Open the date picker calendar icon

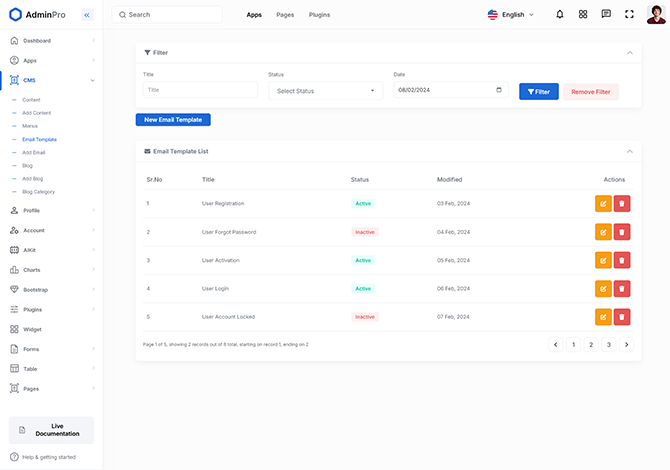pos(500,90)
